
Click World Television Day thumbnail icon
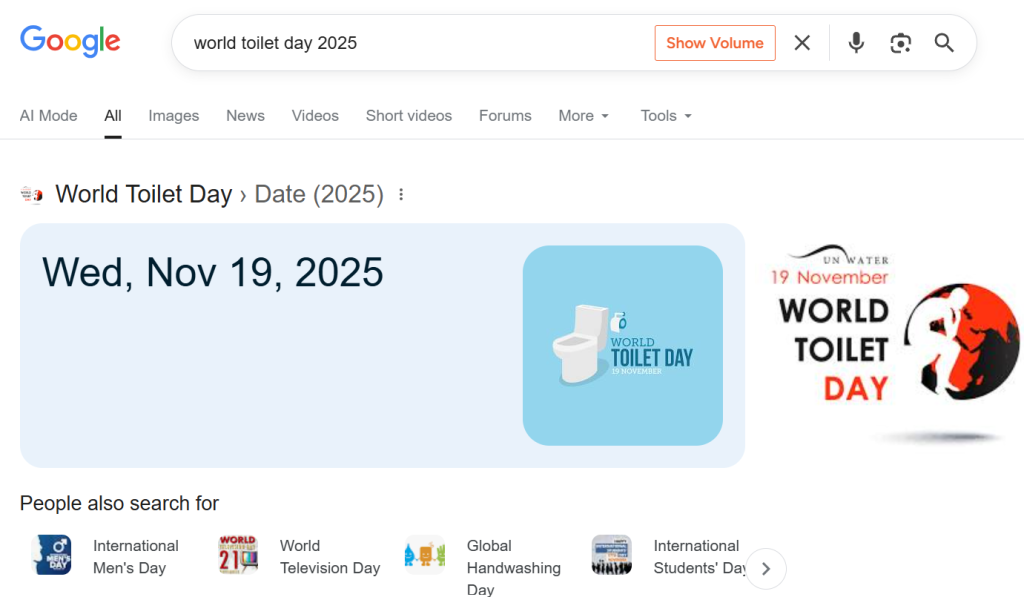coord(238,555)
